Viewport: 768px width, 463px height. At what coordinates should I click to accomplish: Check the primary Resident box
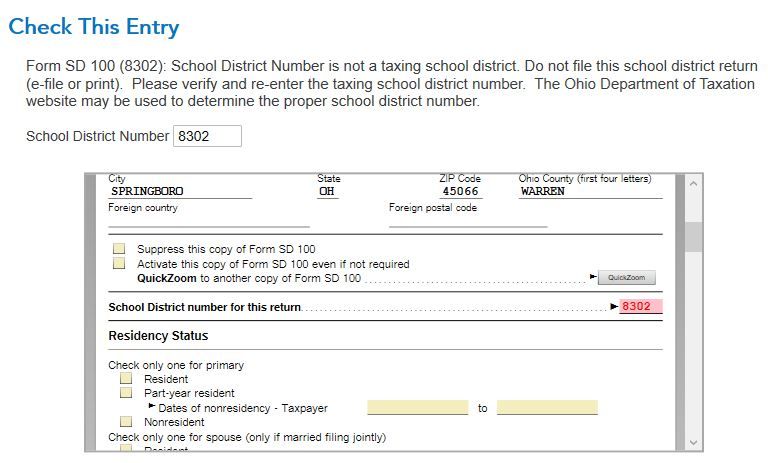tap(126, 378)
